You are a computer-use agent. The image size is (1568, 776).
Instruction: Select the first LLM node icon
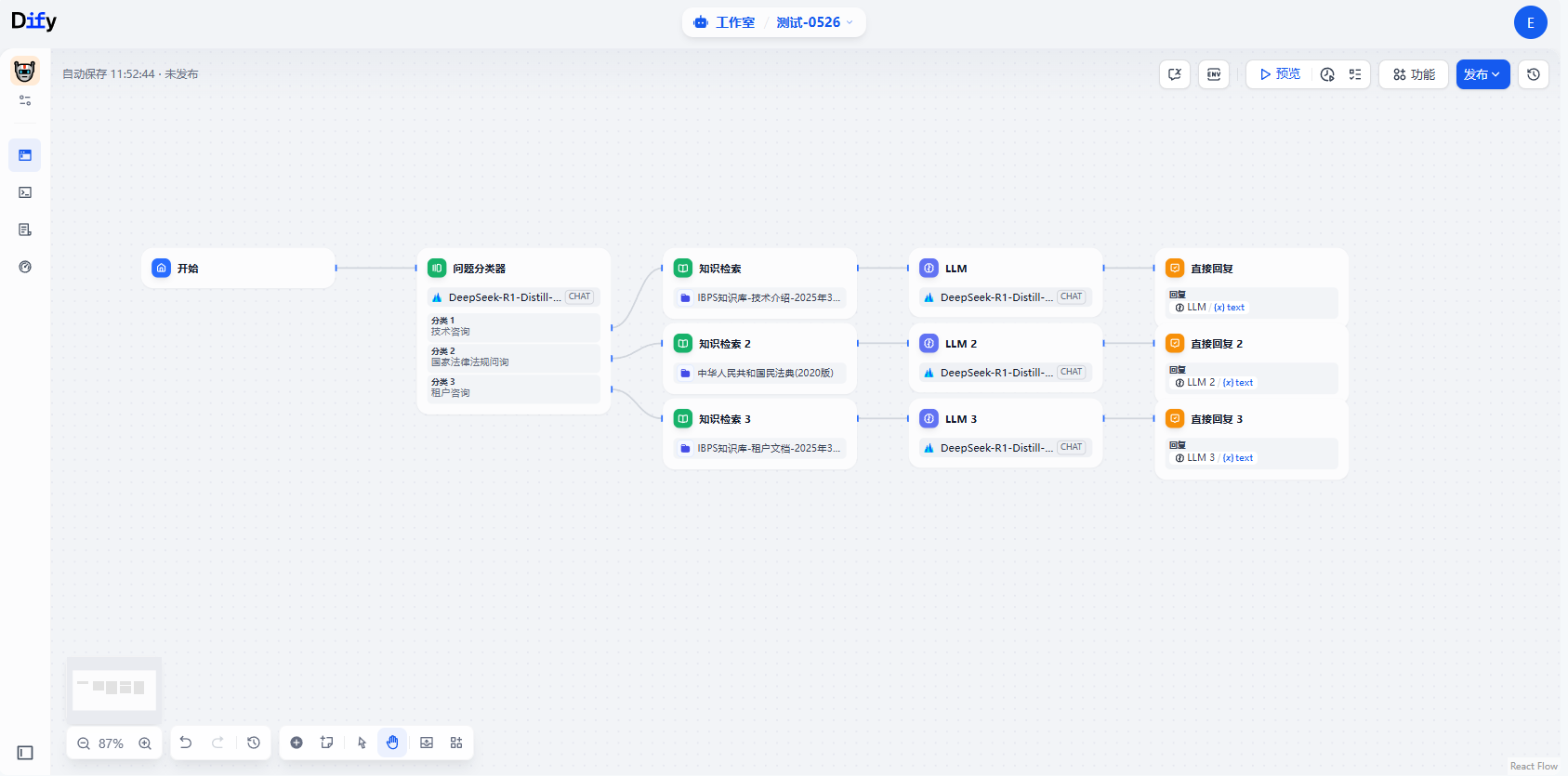tap(929, 268)
